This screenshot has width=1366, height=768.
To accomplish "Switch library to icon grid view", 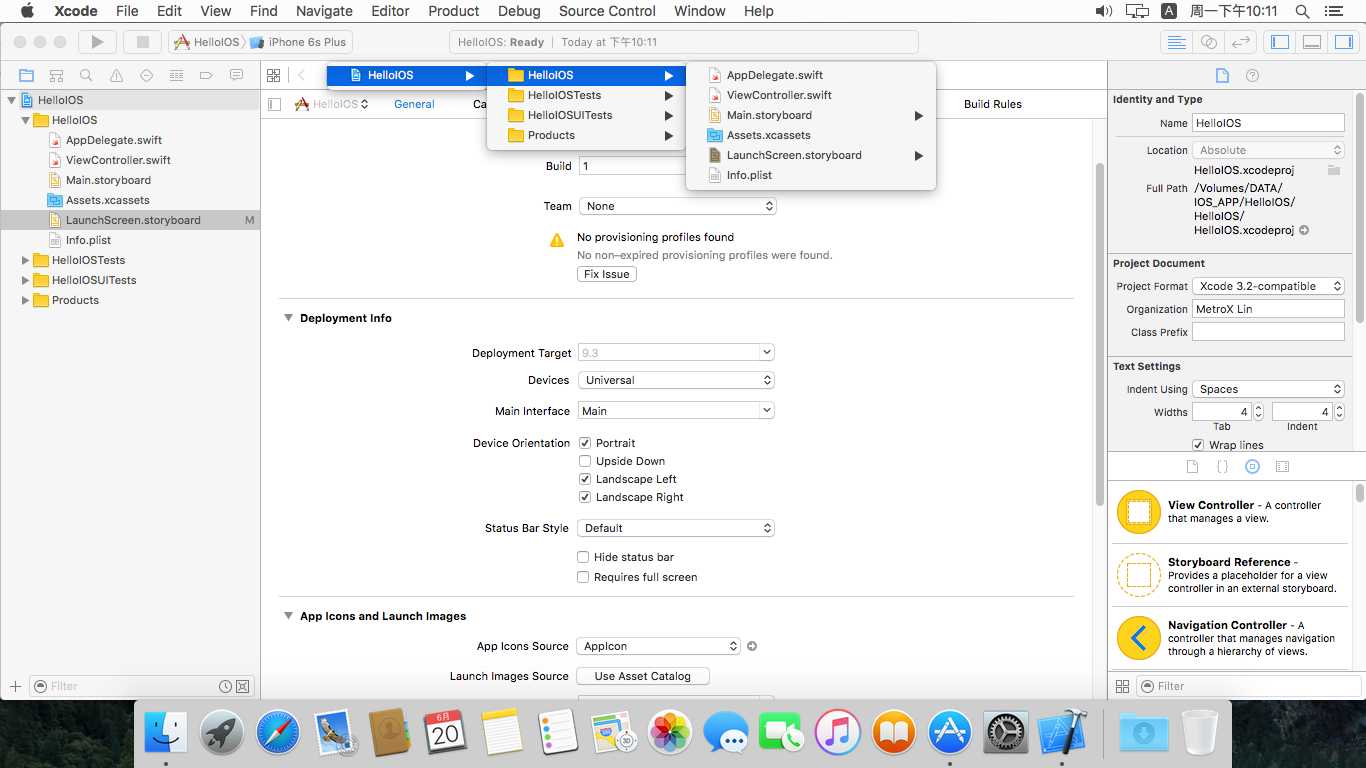I will point(1122,686).
